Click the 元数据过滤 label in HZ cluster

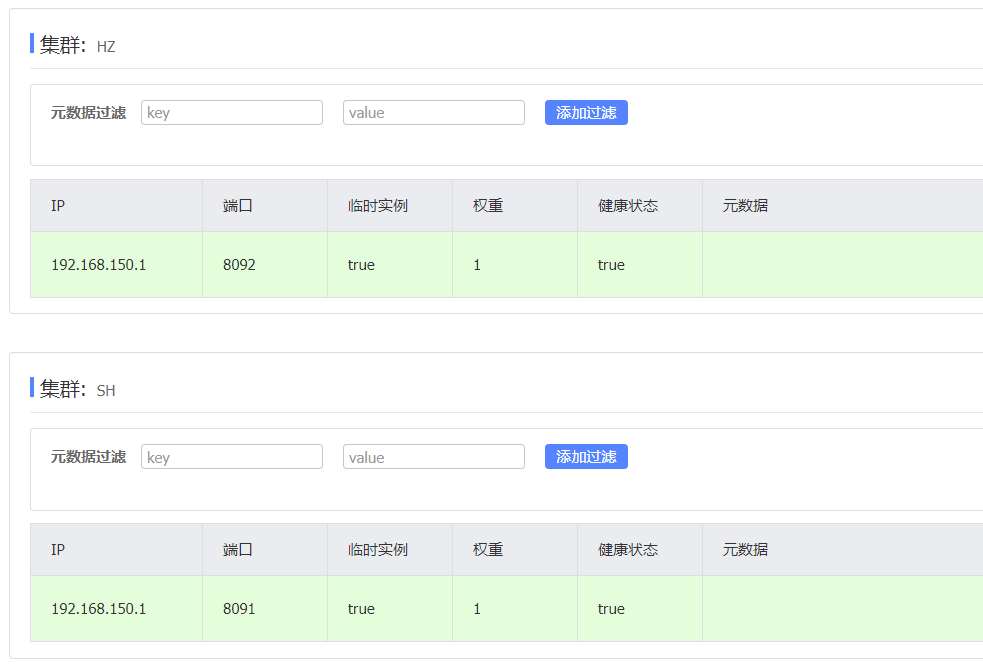click(x=88, y=113)
